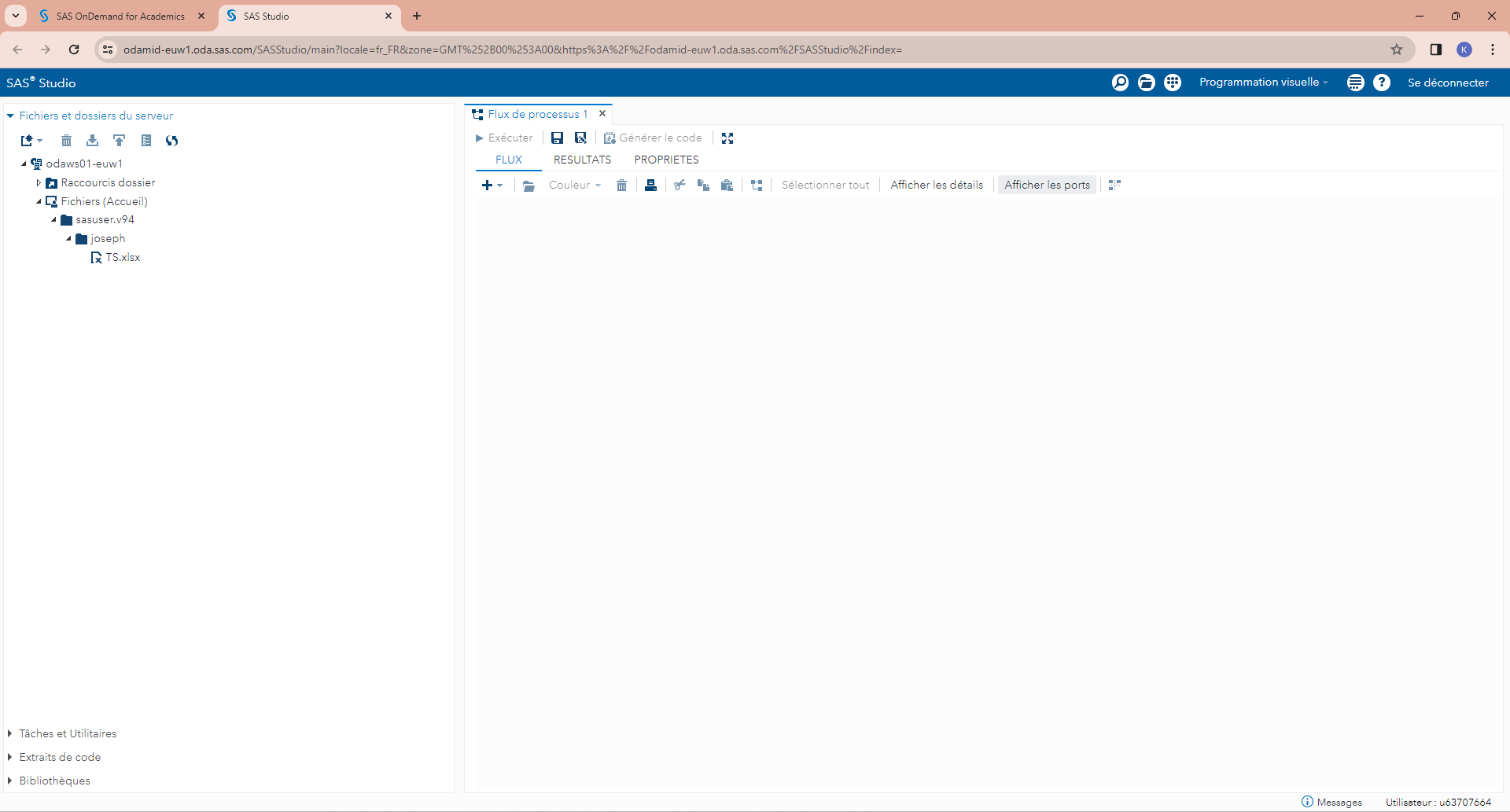
Task: Click Afficher les détails
Action: click(937, 185)
